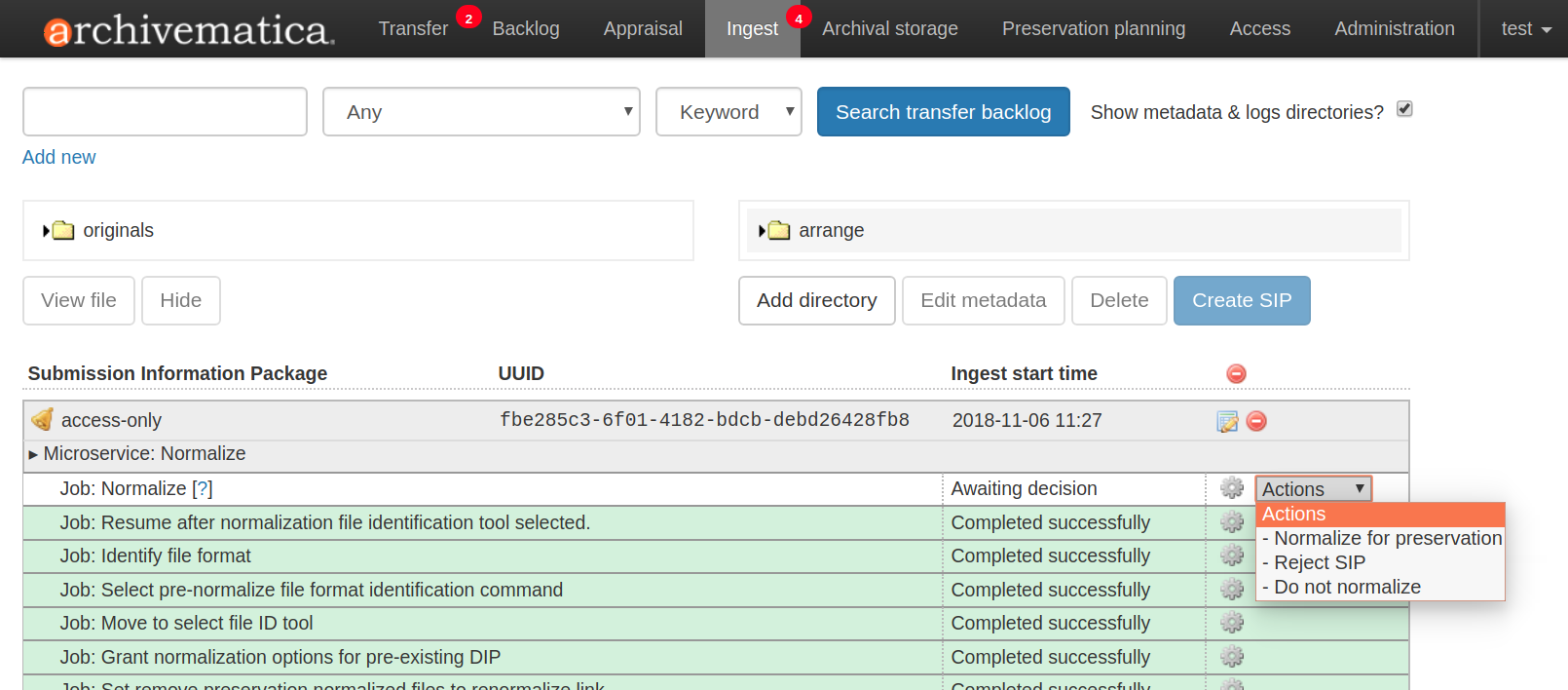This screenshot has height=690, width=1568.
Task: Focus the backlog search text field
Action: click(x=165, y=112)
